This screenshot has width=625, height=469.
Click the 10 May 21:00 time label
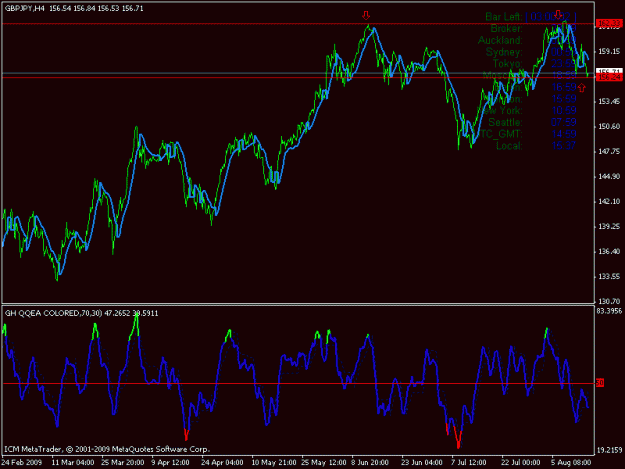(x=273, y=462)
